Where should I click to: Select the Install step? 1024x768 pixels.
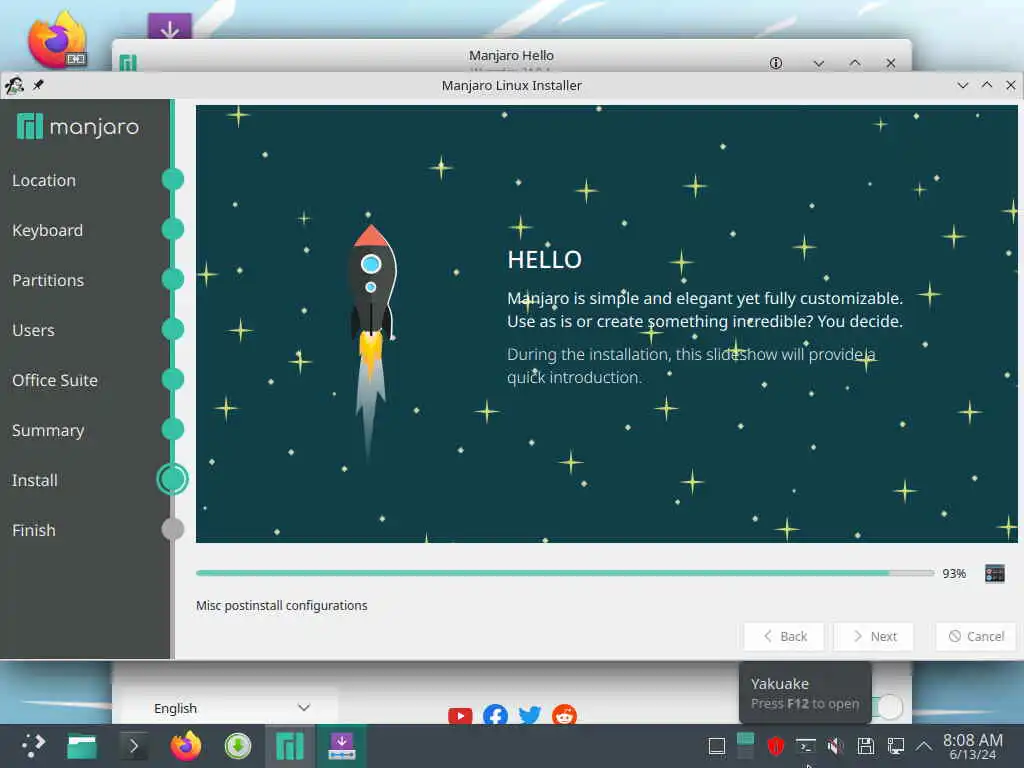[x=35, y=481]
